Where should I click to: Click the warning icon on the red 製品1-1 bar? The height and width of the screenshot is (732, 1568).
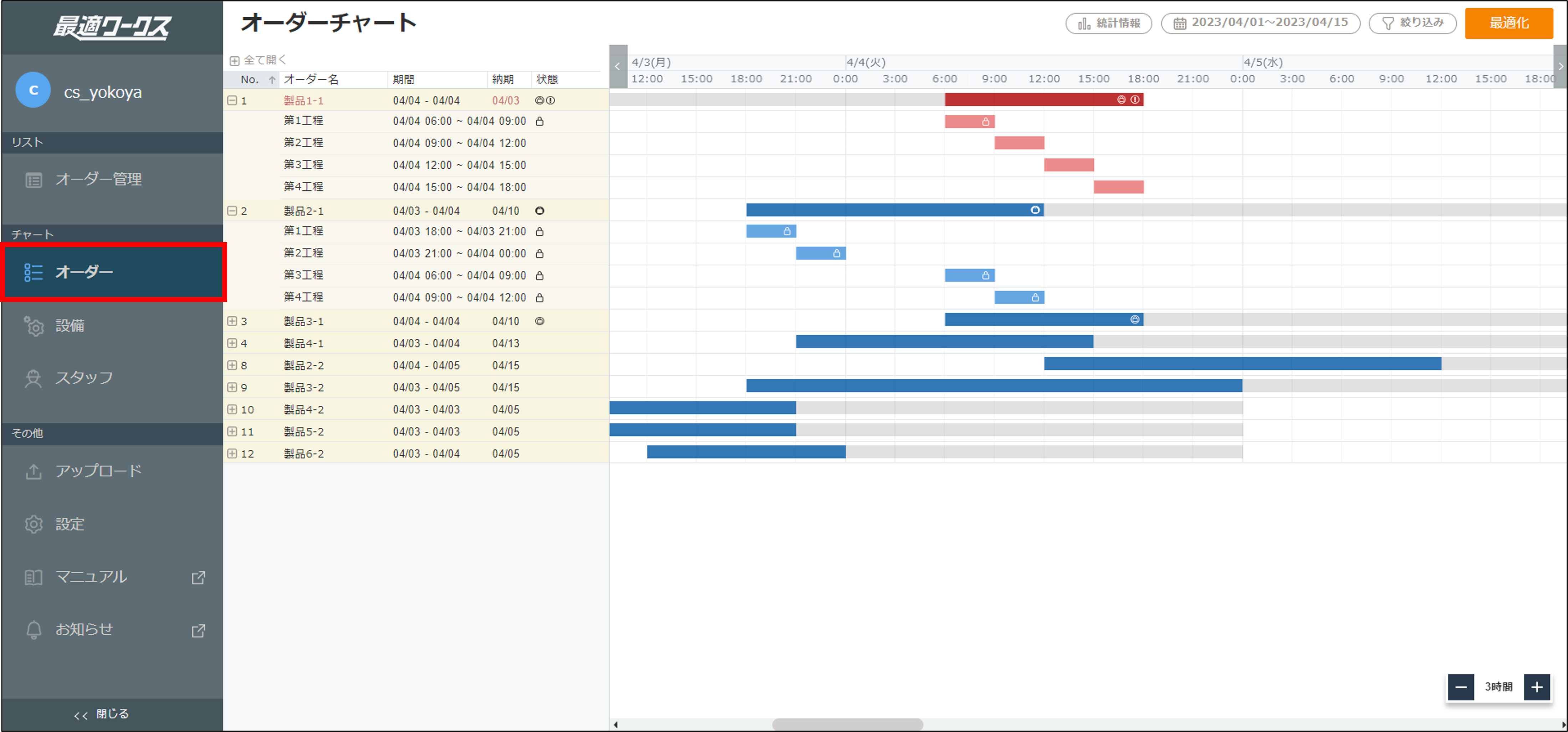pyautogui.click(x=1135, y=99)
